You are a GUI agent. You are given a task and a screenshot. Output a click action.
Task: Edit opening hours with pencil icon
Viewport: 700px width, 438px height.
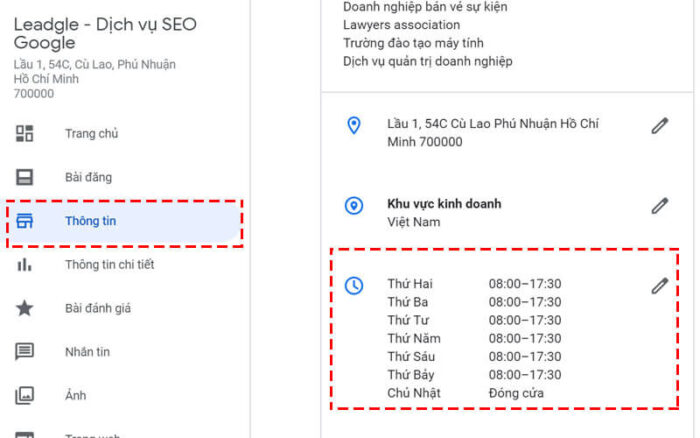tap(660, 286)
